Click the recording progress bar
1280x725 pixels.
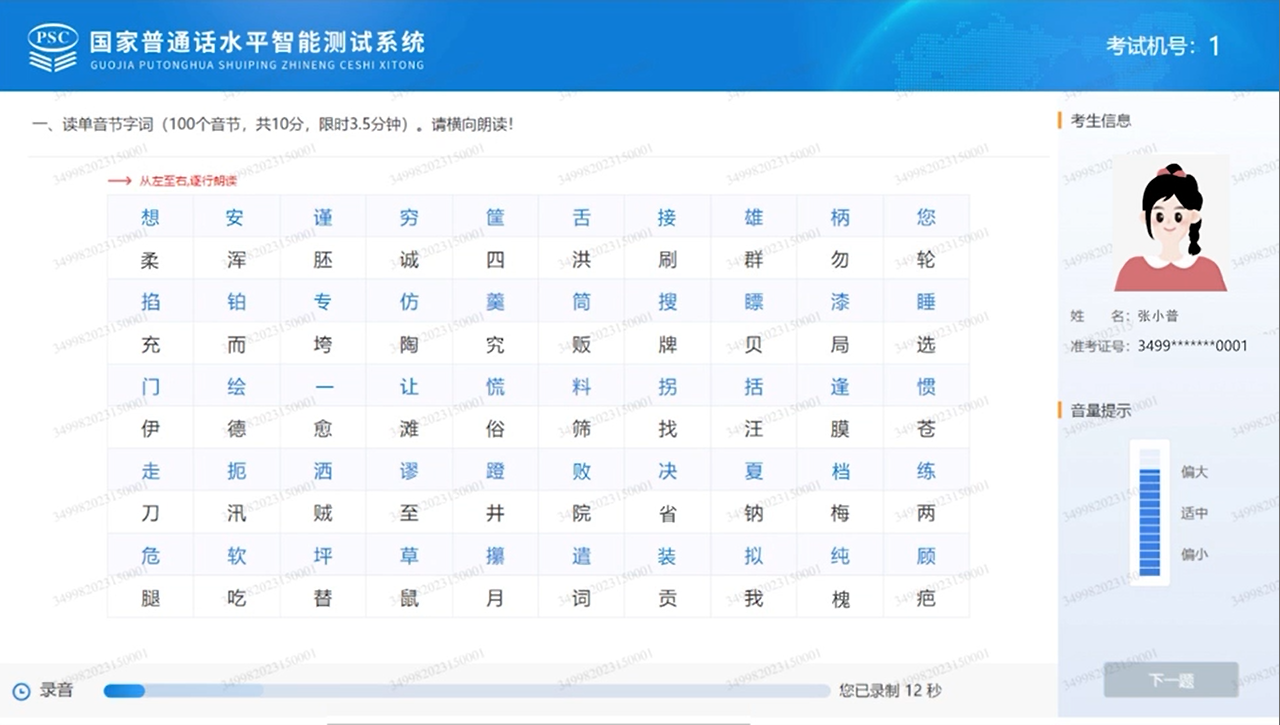pyautogui.click(x=466, y=691)
